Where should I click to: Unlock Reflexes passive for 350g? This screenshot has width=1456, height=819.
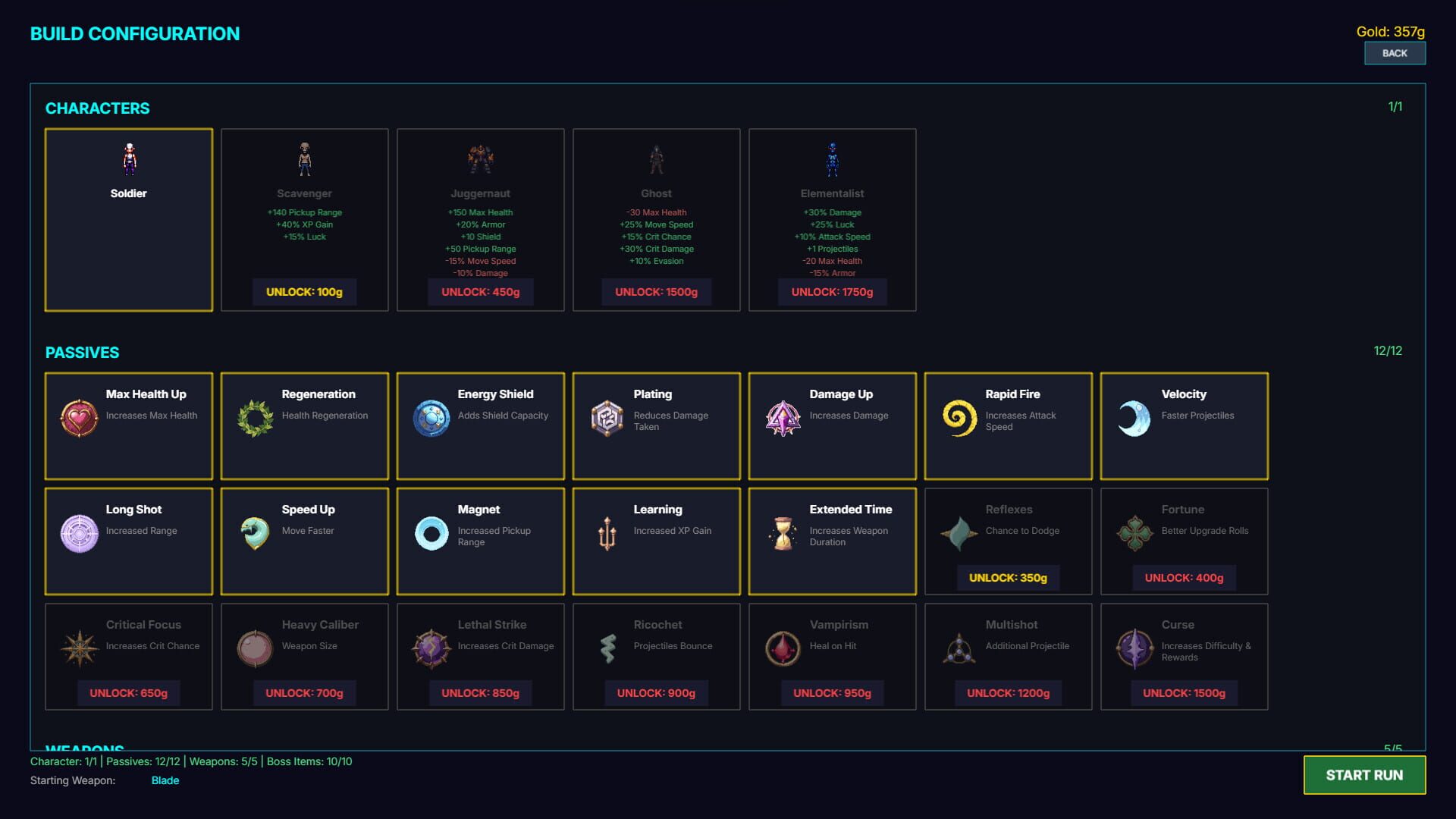(x=1008, y=578)
